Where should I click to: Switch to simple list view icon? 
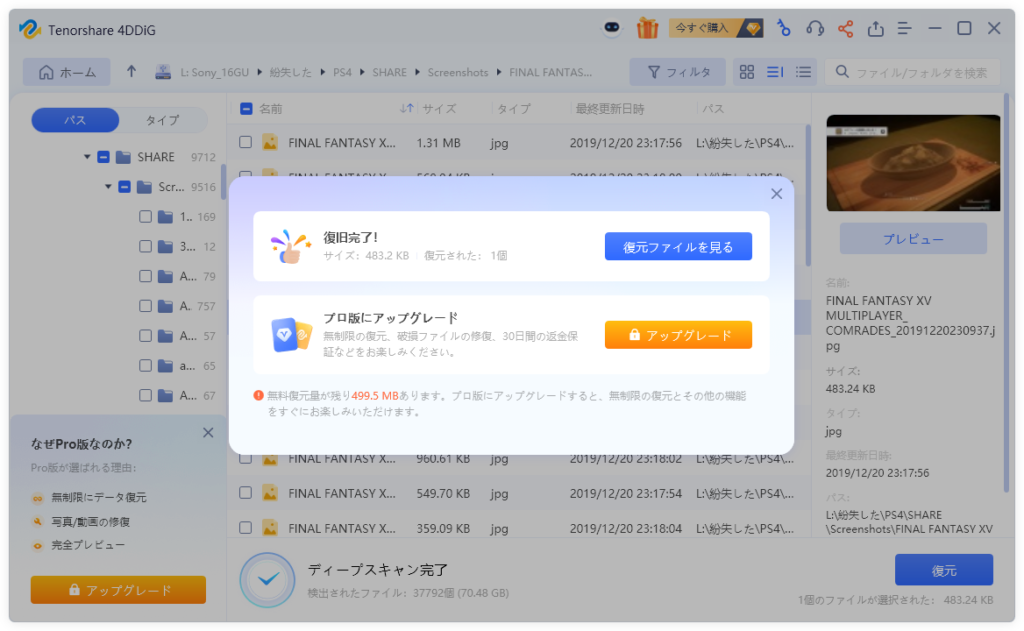tap(803, 73)
